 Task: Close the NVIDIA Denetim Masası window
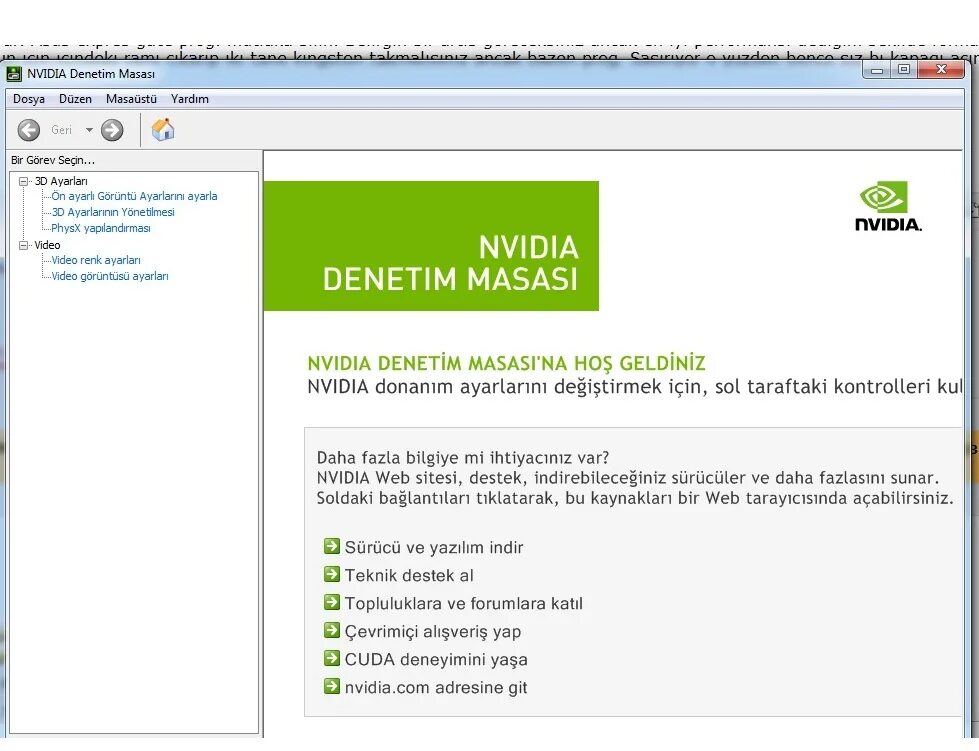point(942,69)
